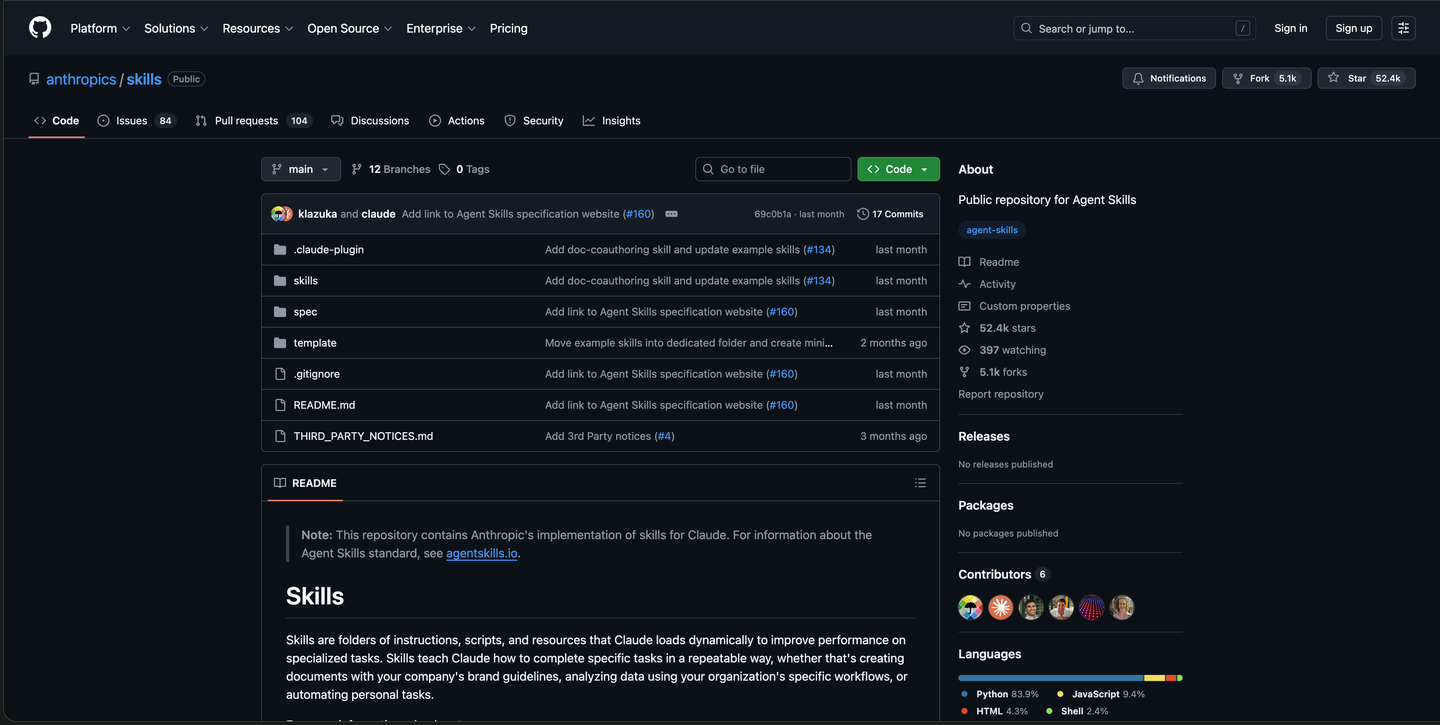
Task: Open the Activity sidebar link
Action: coord(987,284)
